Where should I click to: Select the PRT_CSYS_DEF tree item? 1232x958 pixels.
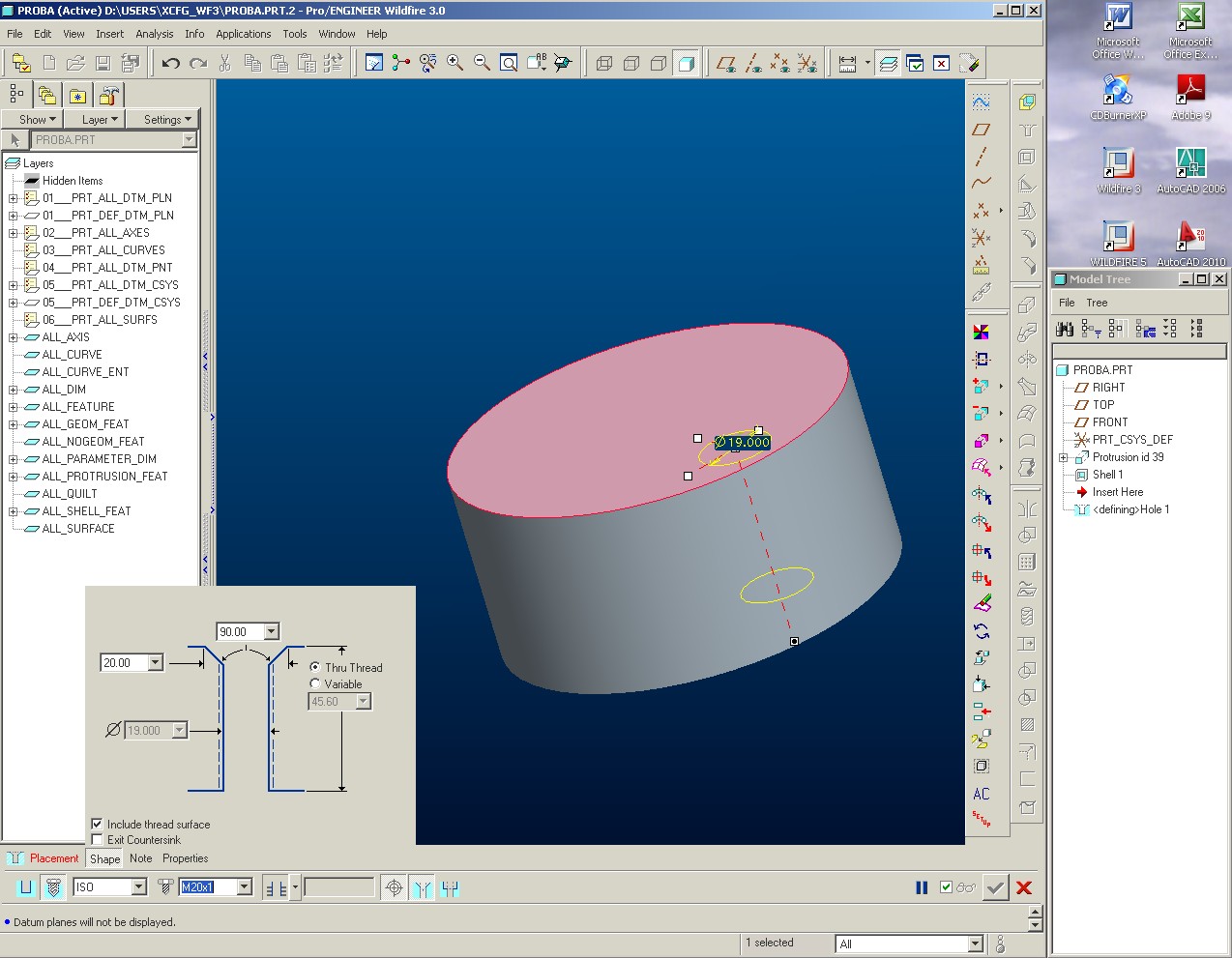click(x=1132, y=440)
